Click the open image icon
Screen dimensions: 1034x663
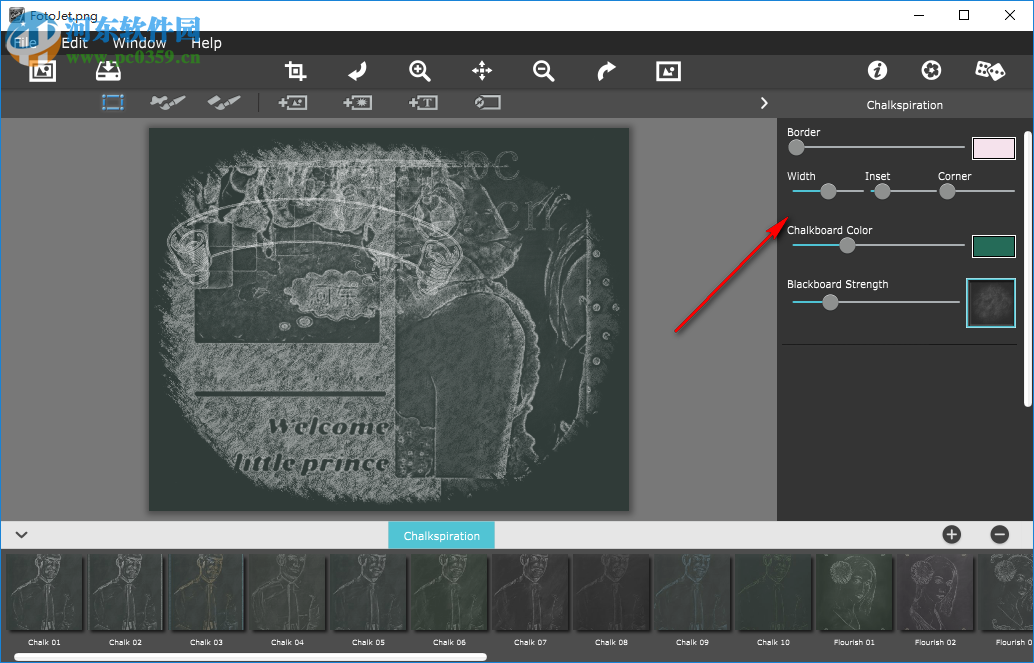(42, 71)
